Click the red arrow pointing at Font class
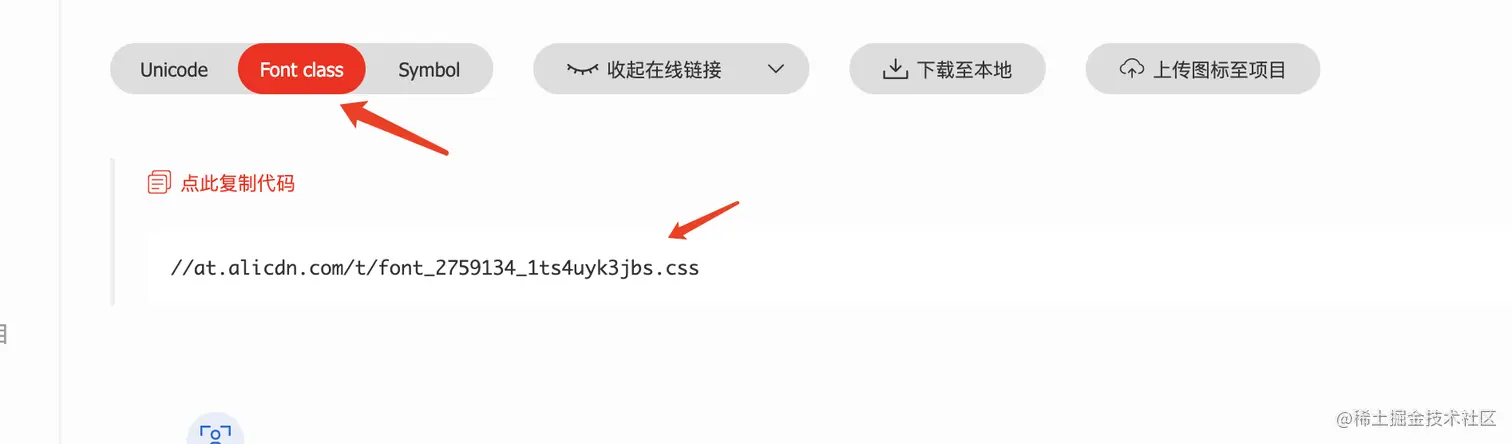1512x444 pixels. point(395,126)
